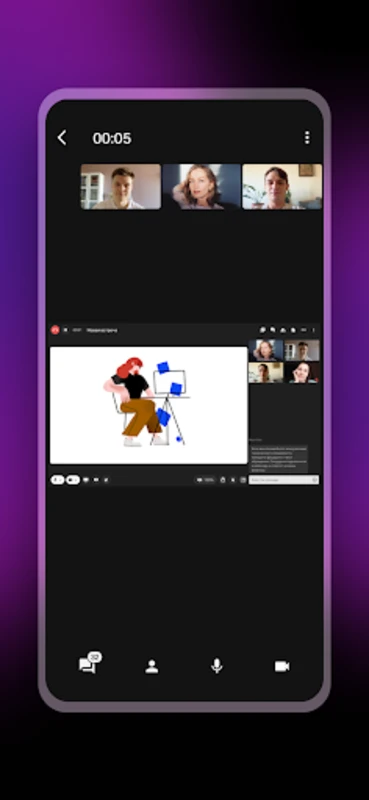Select the man's video thumbnail on the left
This screenshot has height=800, width=369.
120,187
